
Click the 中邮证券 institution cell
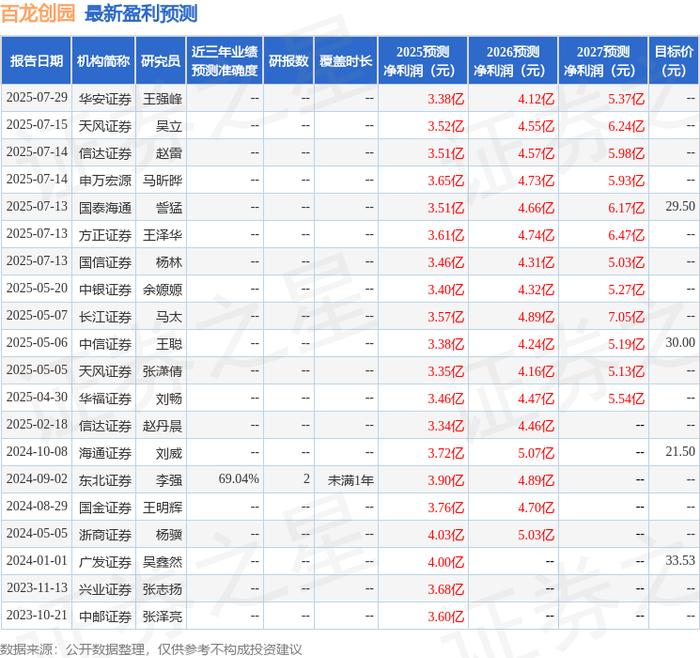(105, 616)
